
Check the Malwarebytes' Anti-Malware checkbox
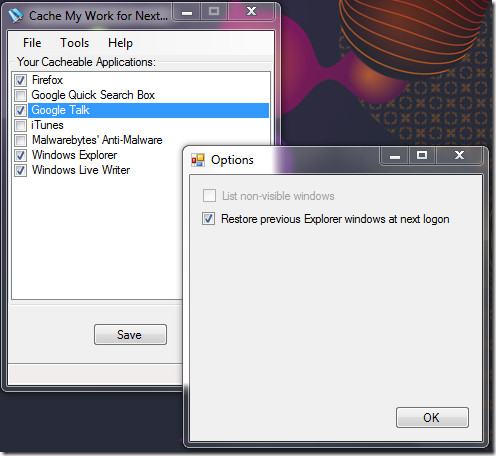coord(20,140)
